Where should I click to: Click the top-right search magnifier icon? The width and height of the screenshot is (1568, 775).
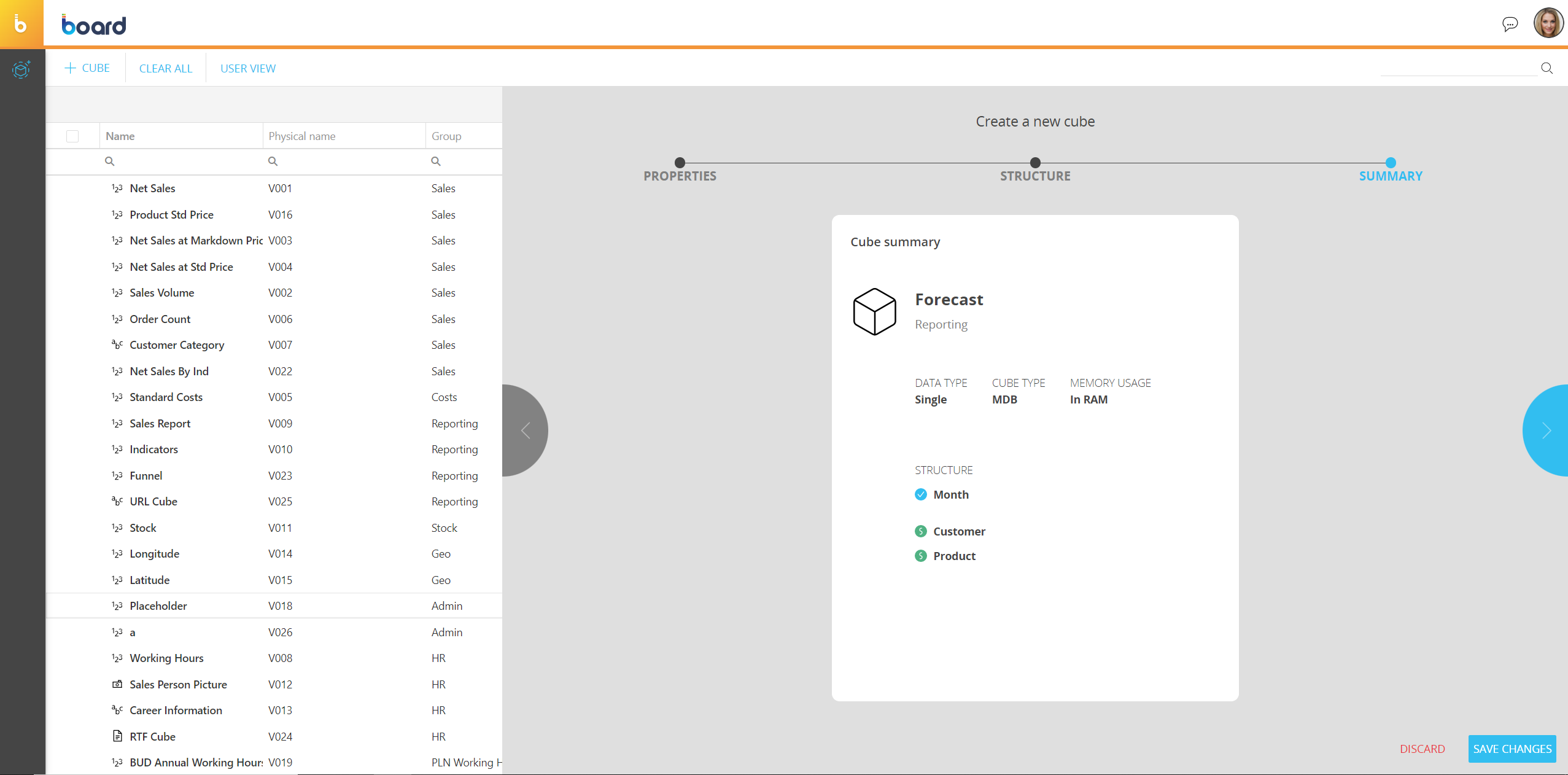tap(1547, 68)
